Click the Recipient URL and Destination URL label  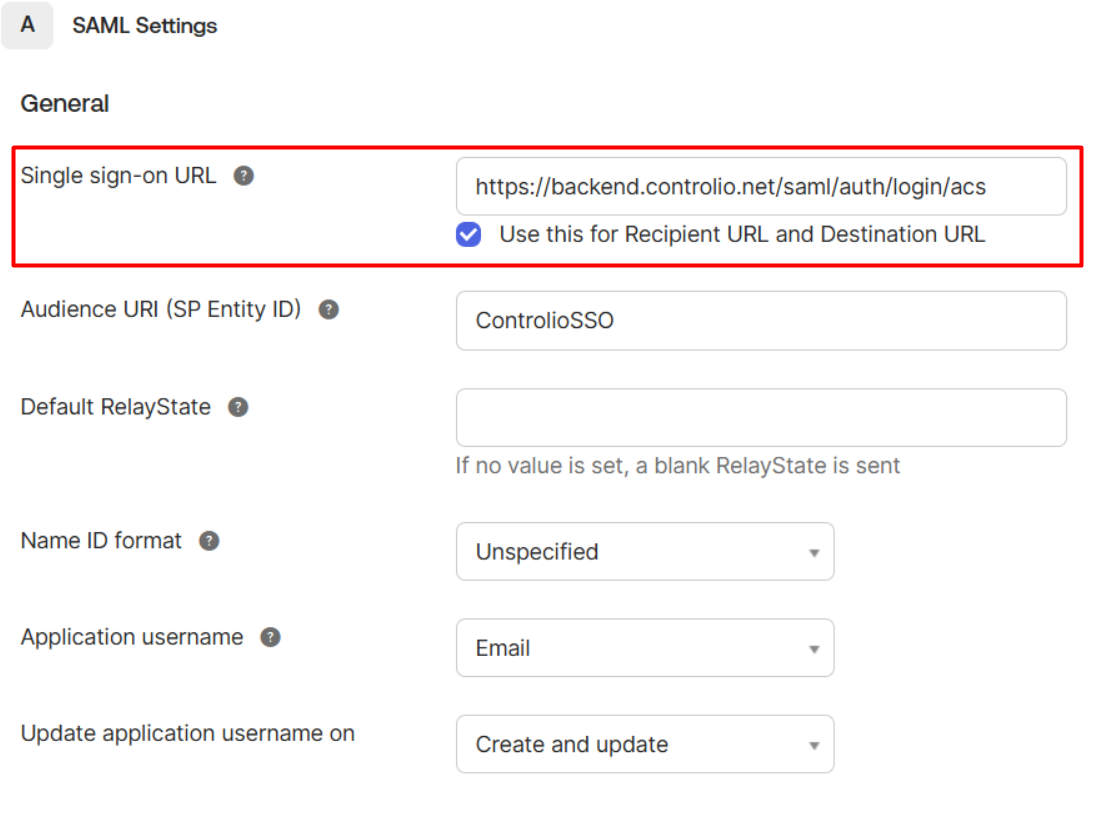(742, 234)
